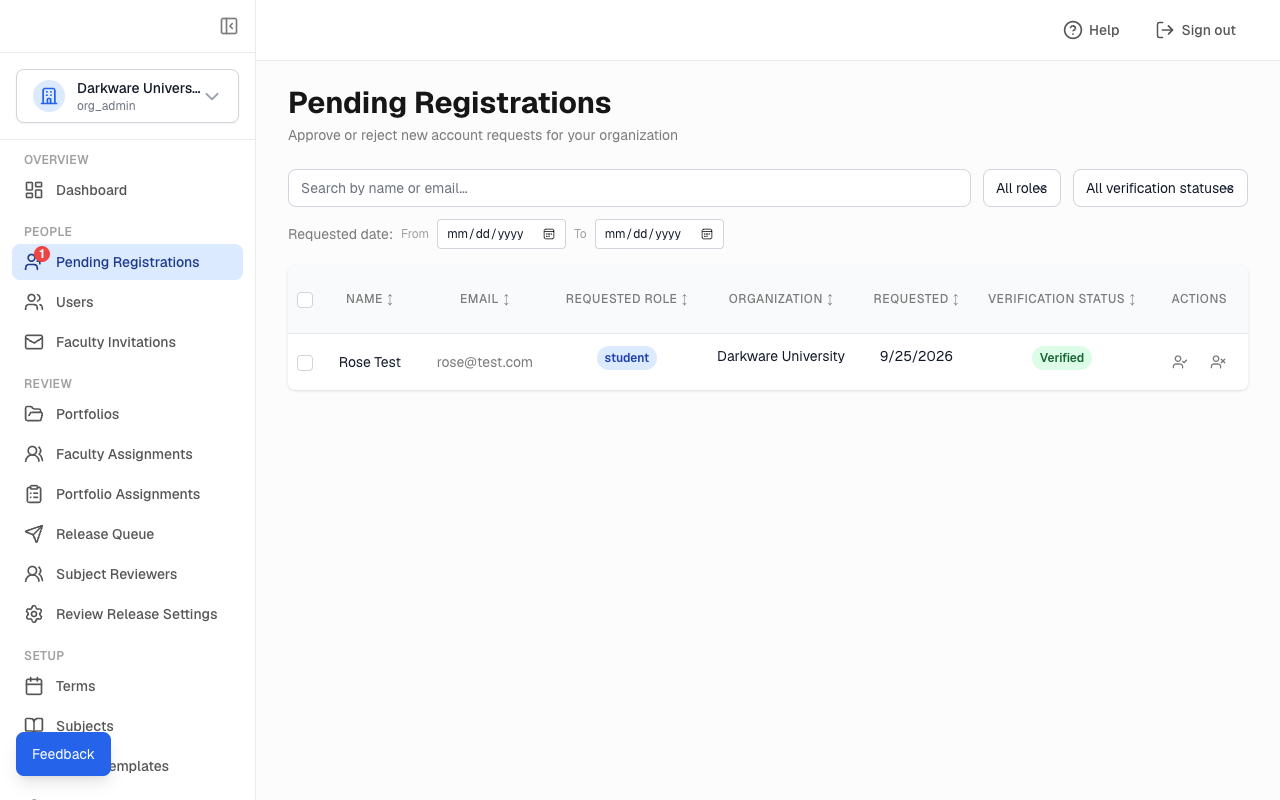
Task: Click the Subjects book icon
Action: [34, 726]
